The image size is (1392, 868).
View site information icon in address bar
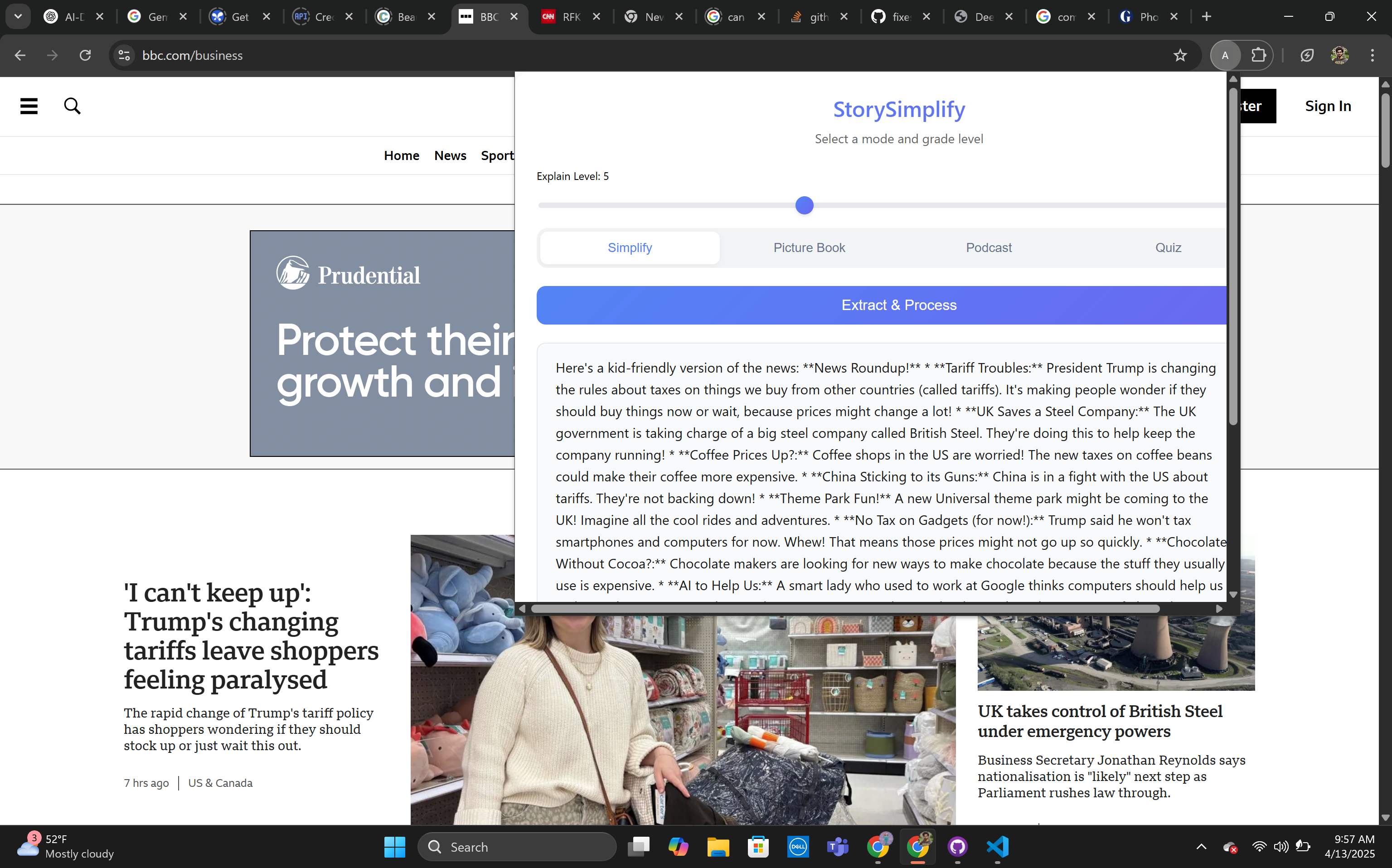(124, 56)
